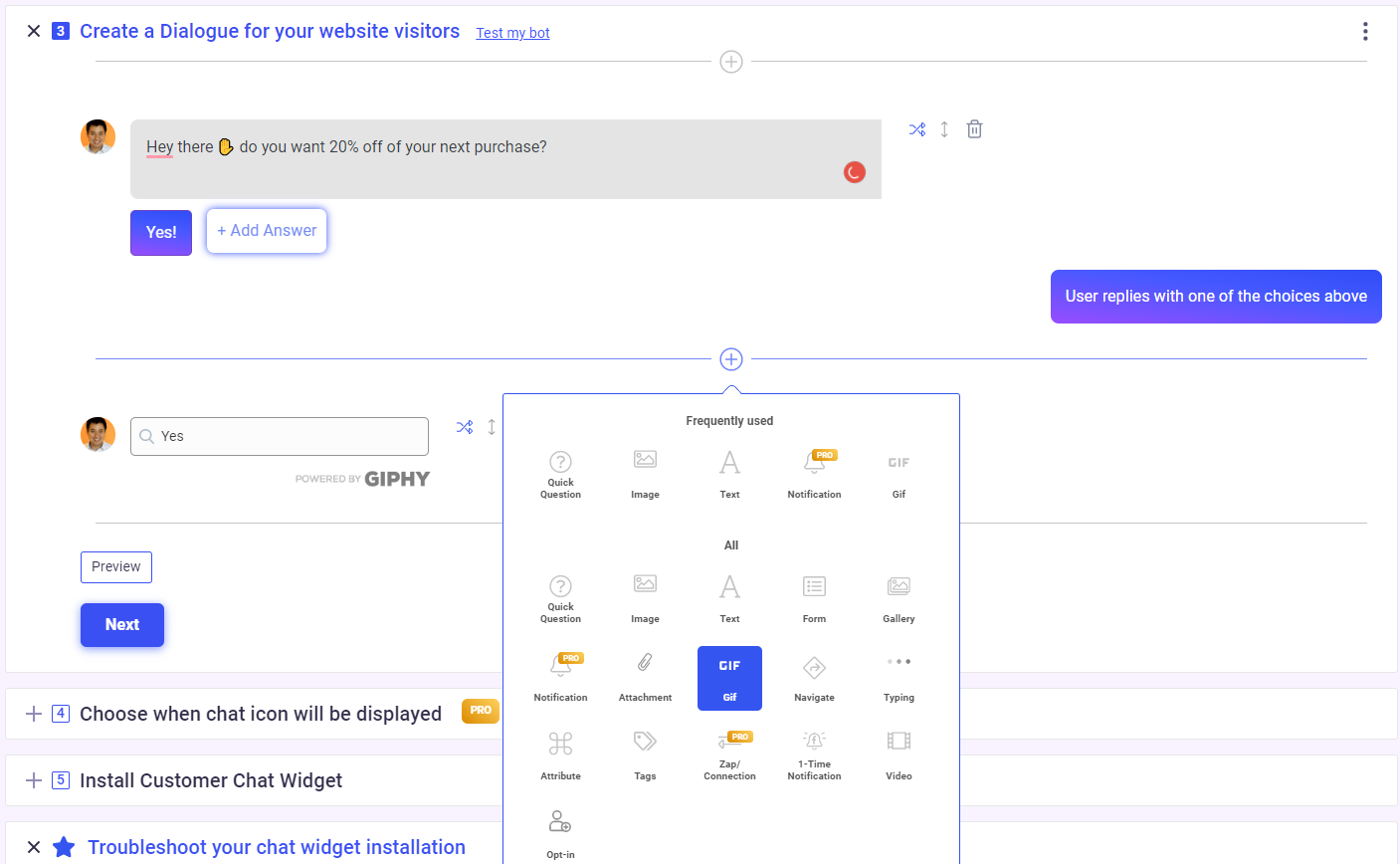Image resolution: width=1400 pixels, height=864 pixels.
Task: Delete the first message with trash icon
Action: [975, 129]
